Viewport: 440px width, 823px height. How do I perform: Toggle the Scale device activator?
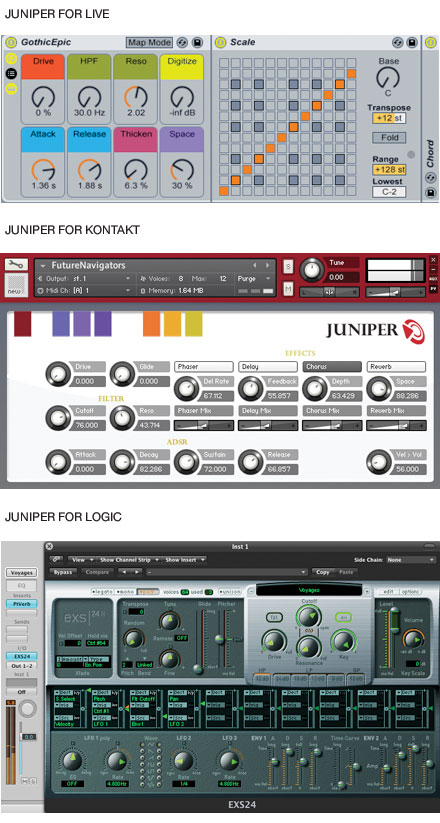tap(221, 42)
